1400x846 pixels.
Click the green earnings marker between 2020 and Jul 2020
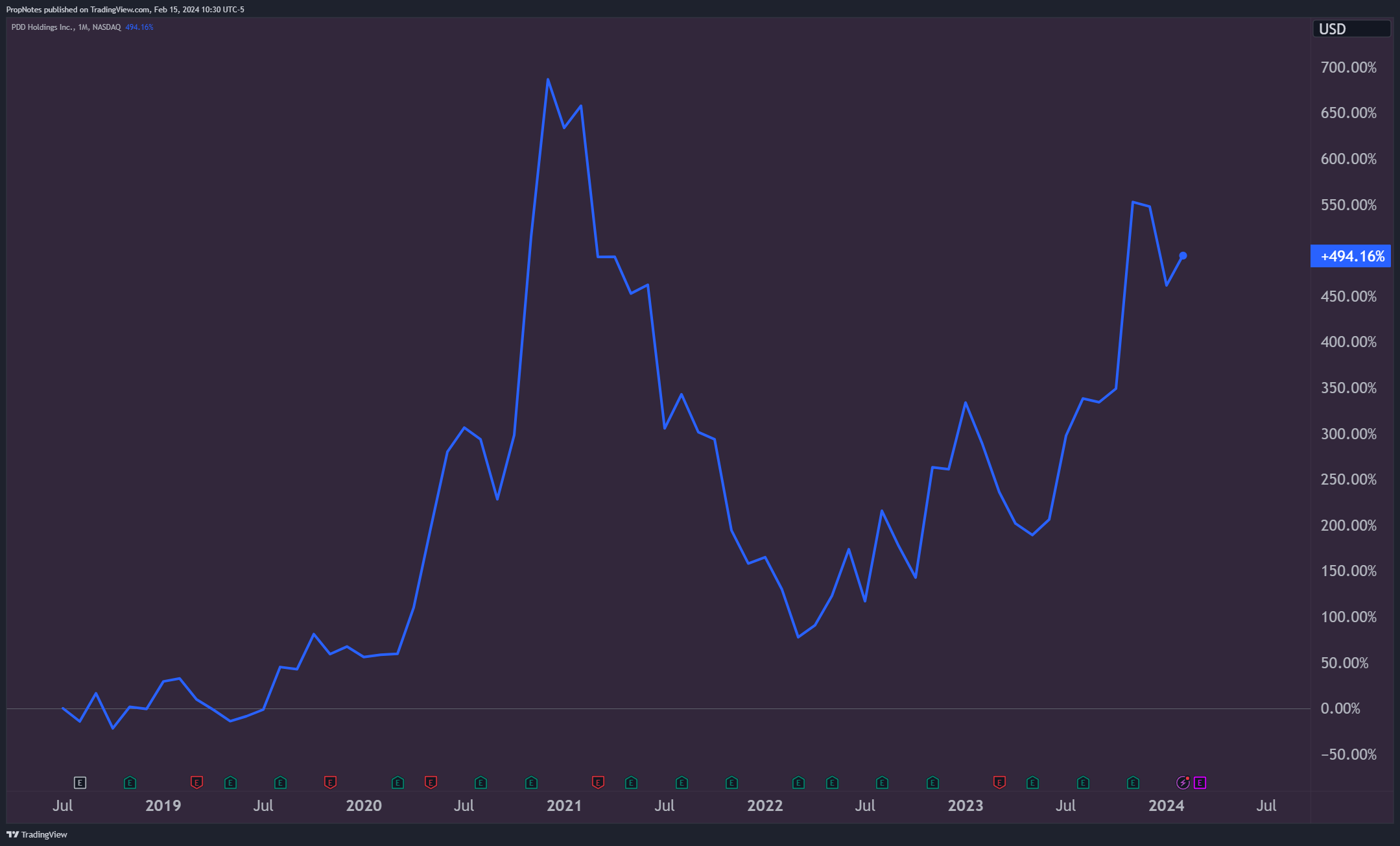397,782
